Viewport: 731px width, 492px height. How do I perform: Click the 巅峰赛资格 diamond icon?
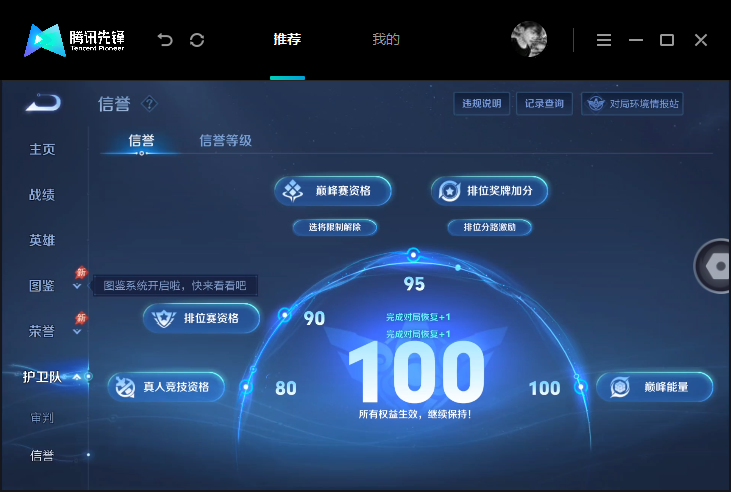click(293, 191)
